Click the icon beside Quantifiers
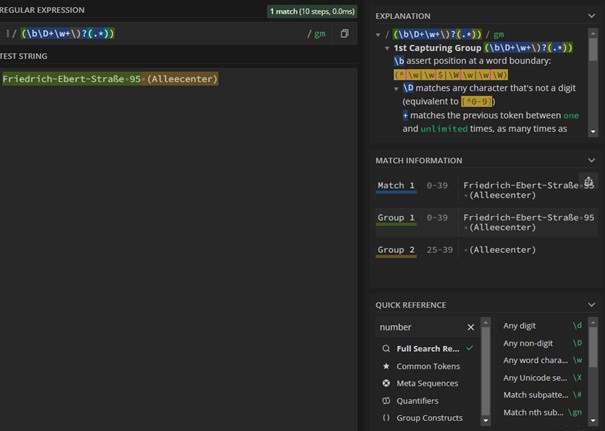The height and width of the screenshot is (431, 605). pos(386,401)
